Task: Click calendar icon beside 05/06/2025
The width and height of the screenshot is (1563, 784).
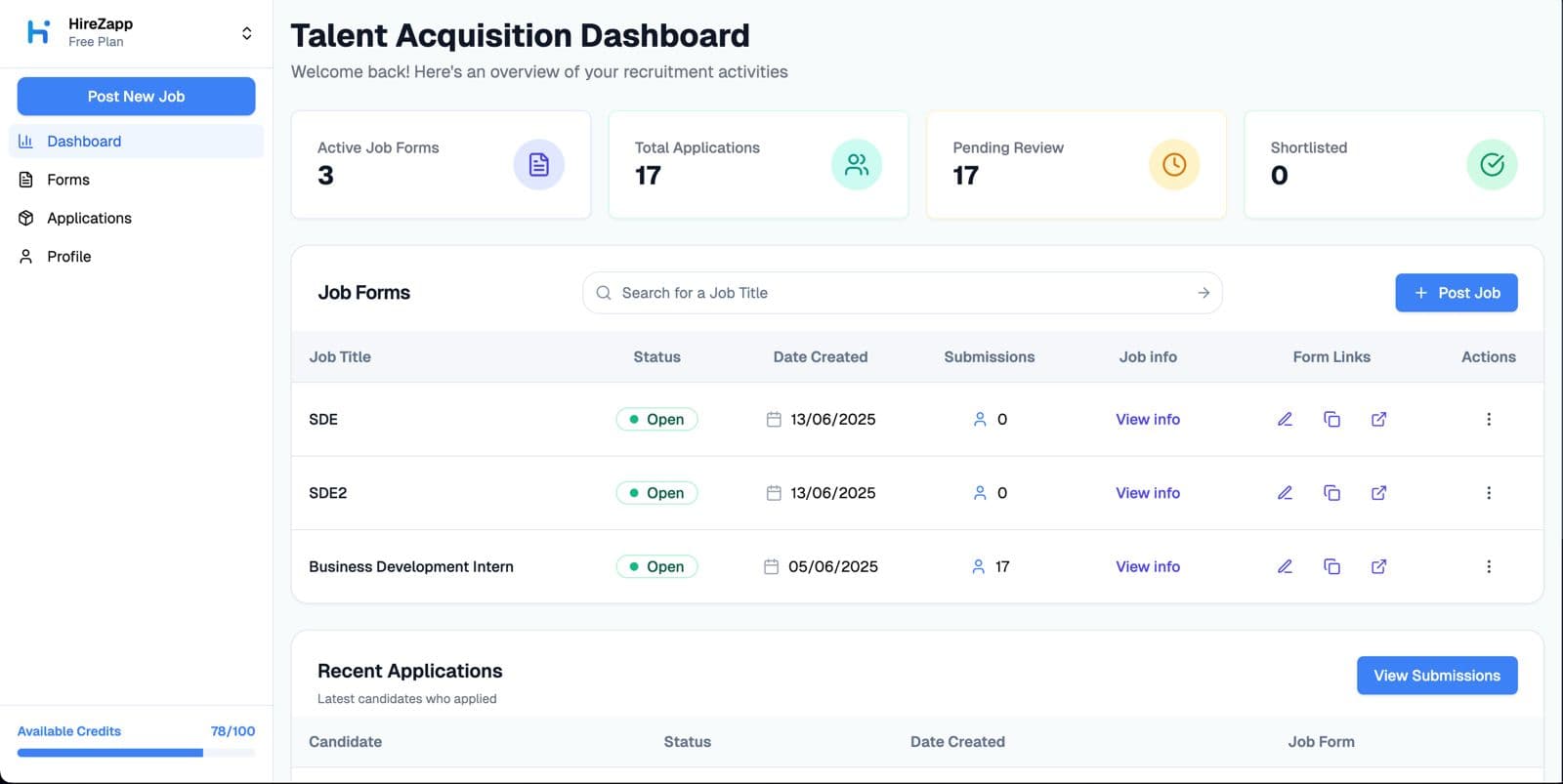Action: tap(771, 566)
